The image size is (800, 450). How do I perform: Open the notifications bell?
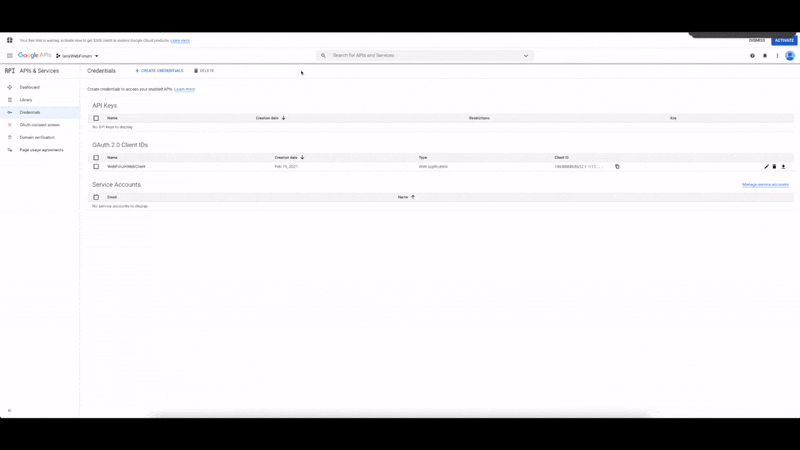coord(765,56)
